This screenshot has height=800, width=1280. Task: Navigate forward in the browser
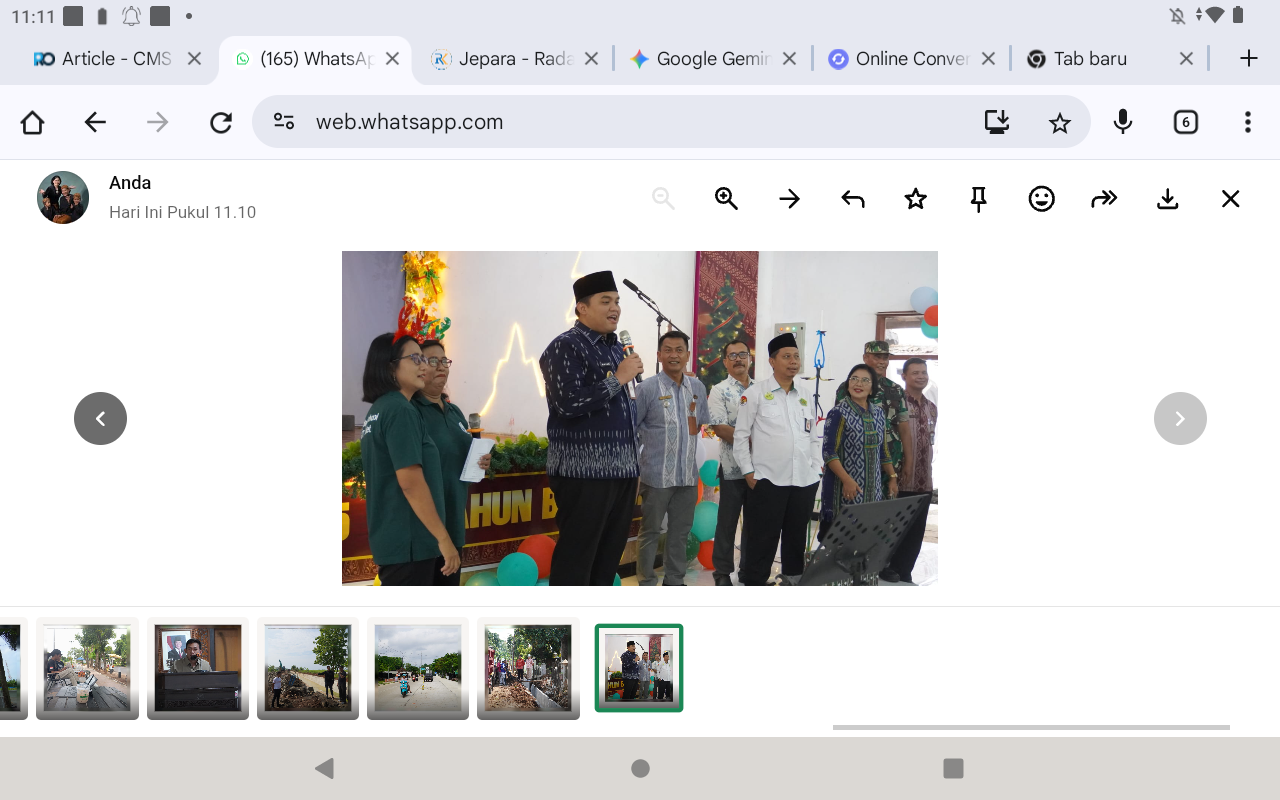point(158,122)
